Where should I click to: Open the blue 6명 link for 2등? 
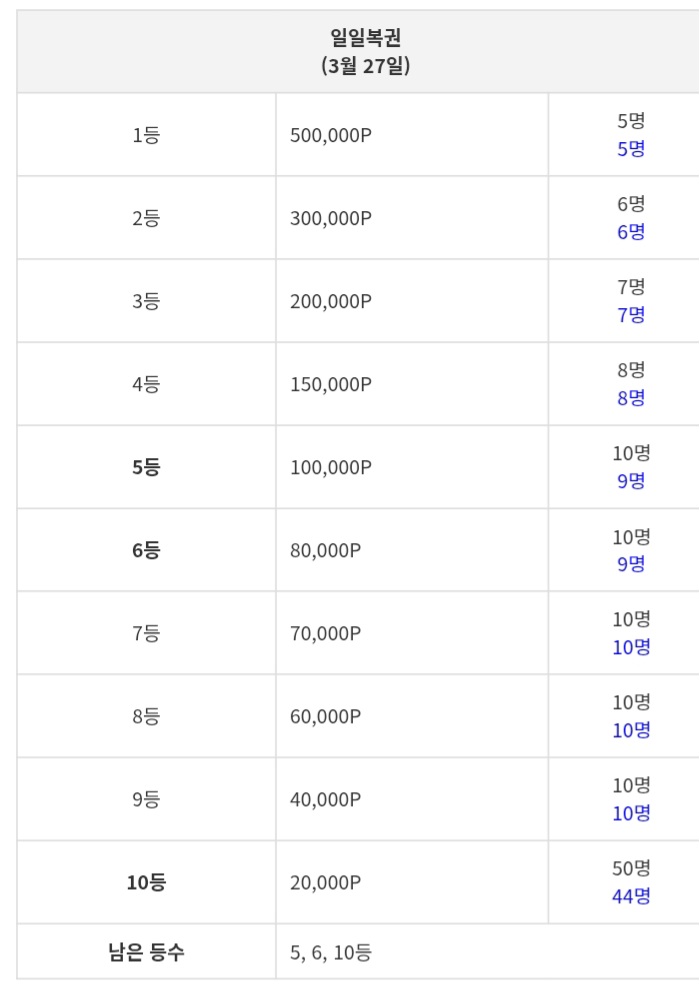631,232
